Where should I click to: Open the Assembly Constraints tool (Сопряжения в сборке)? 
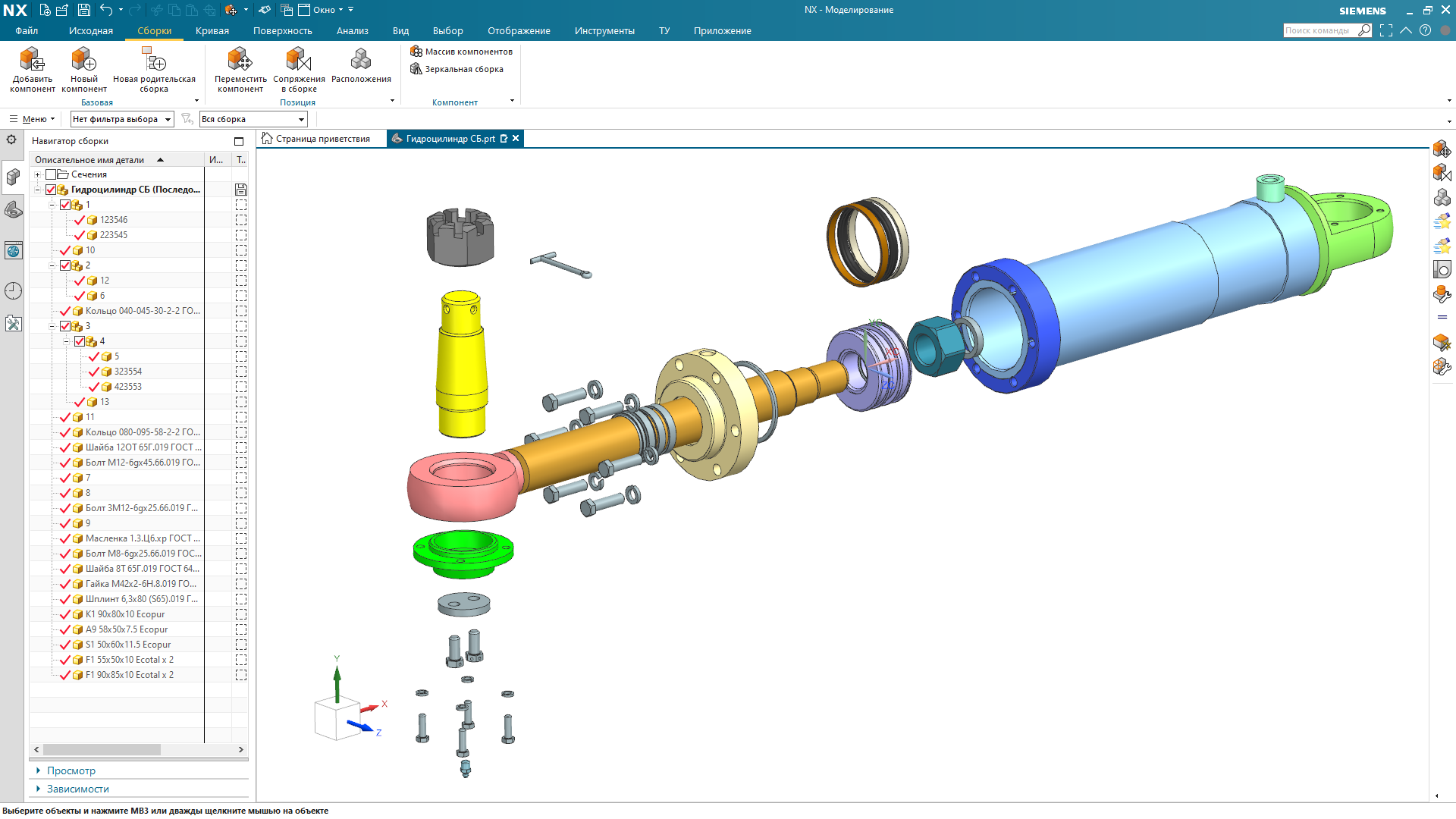[x=299, y=60]
